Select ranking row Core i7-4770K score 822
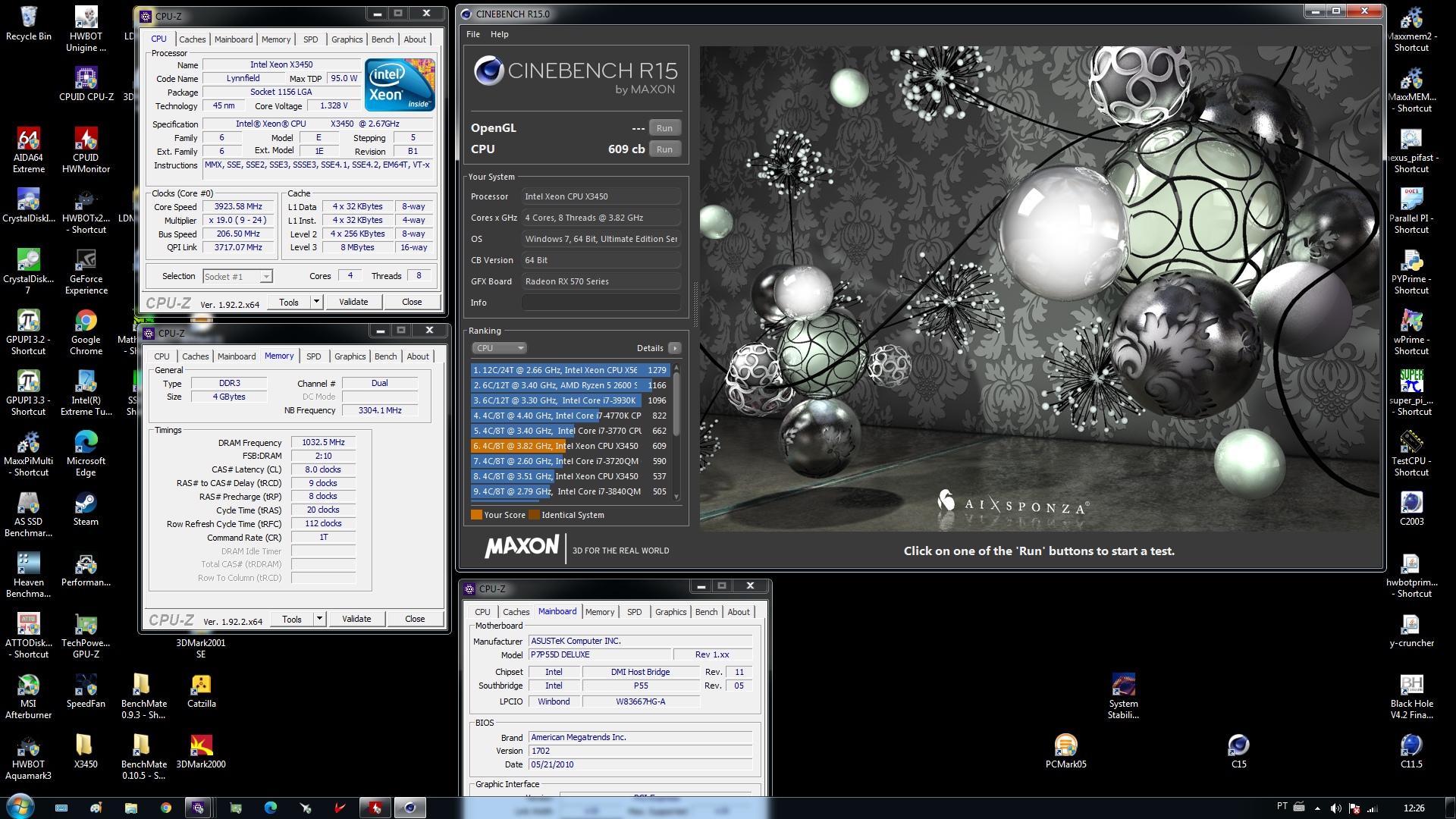 [x=570, y=416]
